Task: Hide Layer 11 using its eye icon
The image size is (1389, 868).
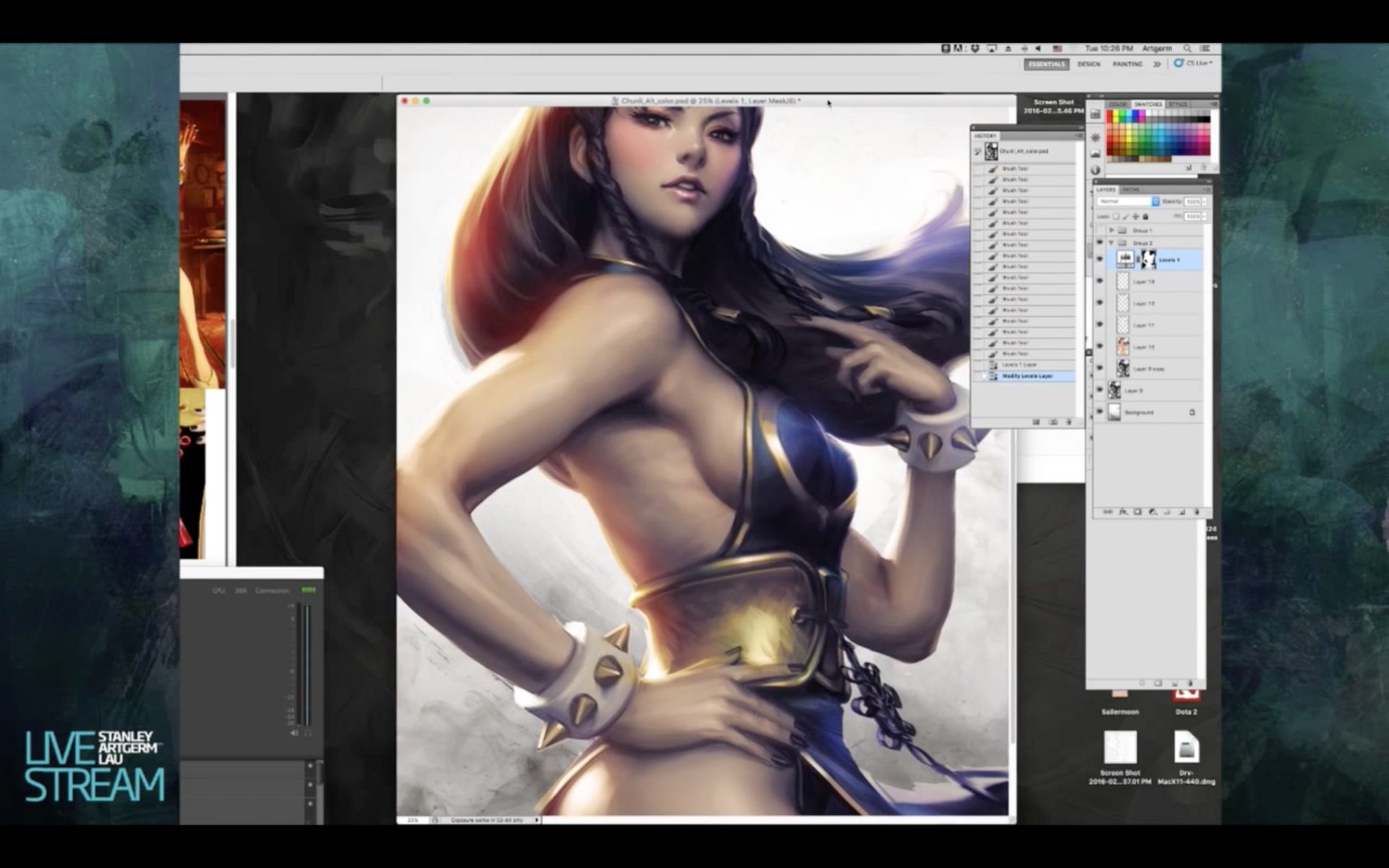Action: (x=1100, y=325)
